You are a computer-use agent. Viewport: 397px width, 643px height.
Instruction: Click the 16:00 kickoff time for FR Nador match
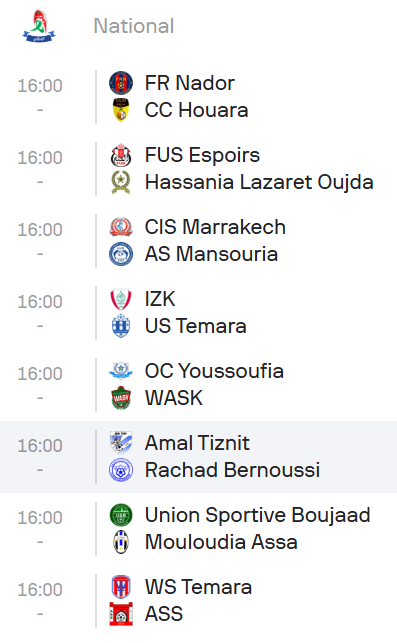pyautogui.click(x=40, y=86)
